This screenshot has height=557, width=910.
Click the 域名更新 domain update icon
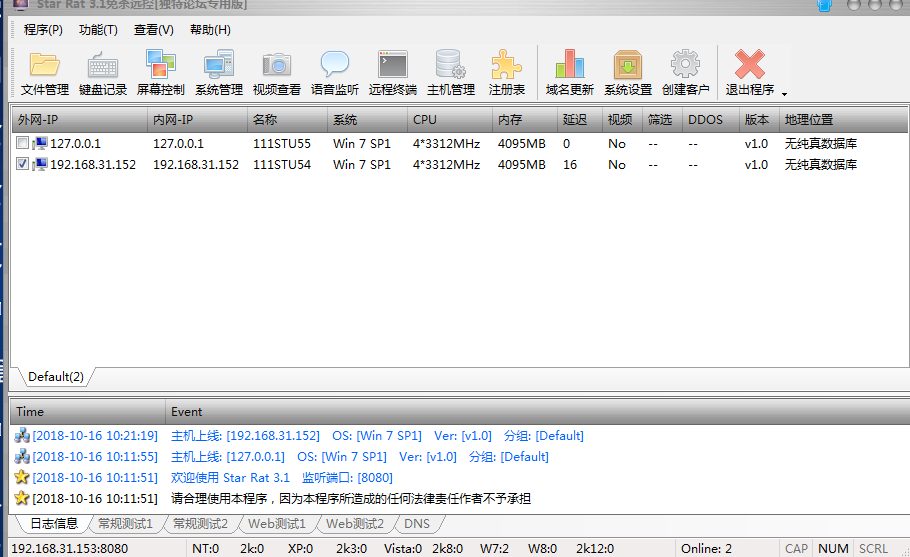click(569, 64)
